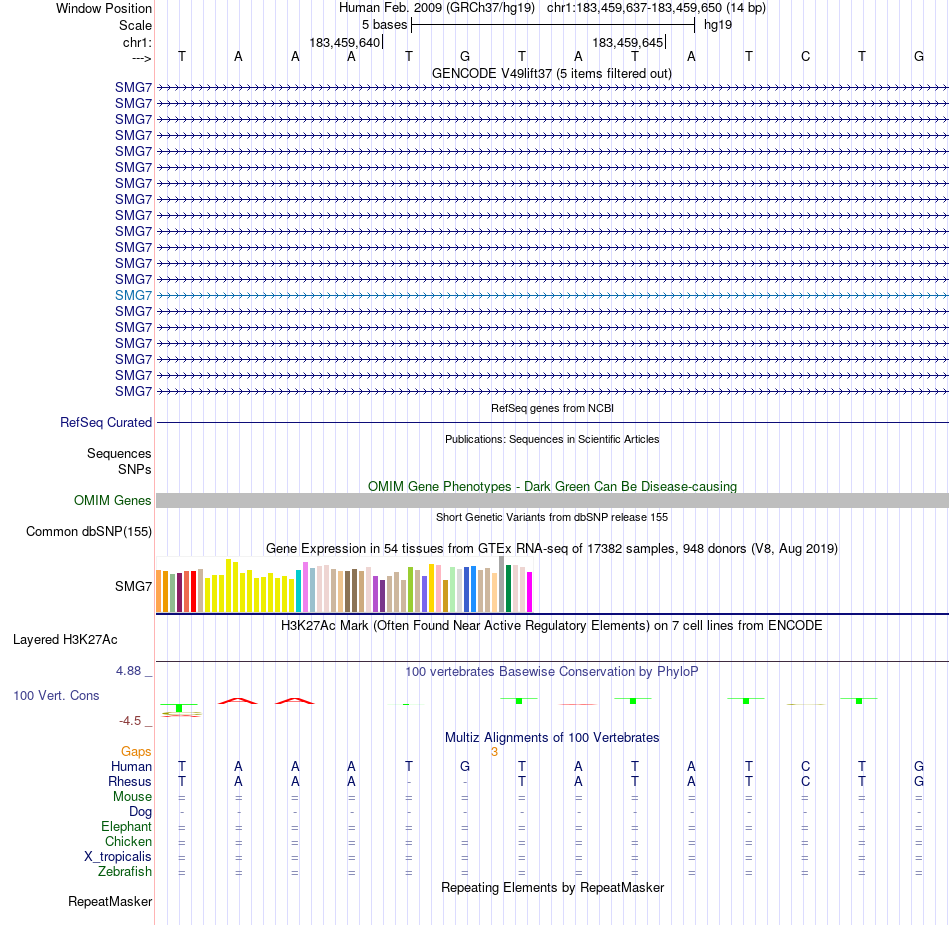Viewport: 950px width, 925px height.
Task: Click the 100 Vert. Cons label
Action: pos(56,695)
